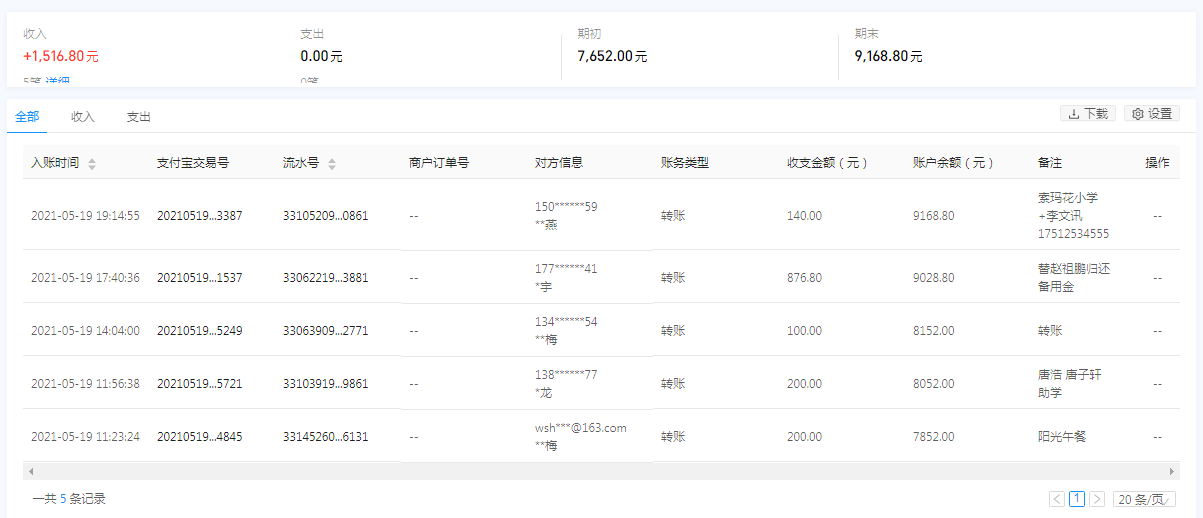
Task: Click the sort arrows beside 入账时间
Action: (x=92, y=164)
